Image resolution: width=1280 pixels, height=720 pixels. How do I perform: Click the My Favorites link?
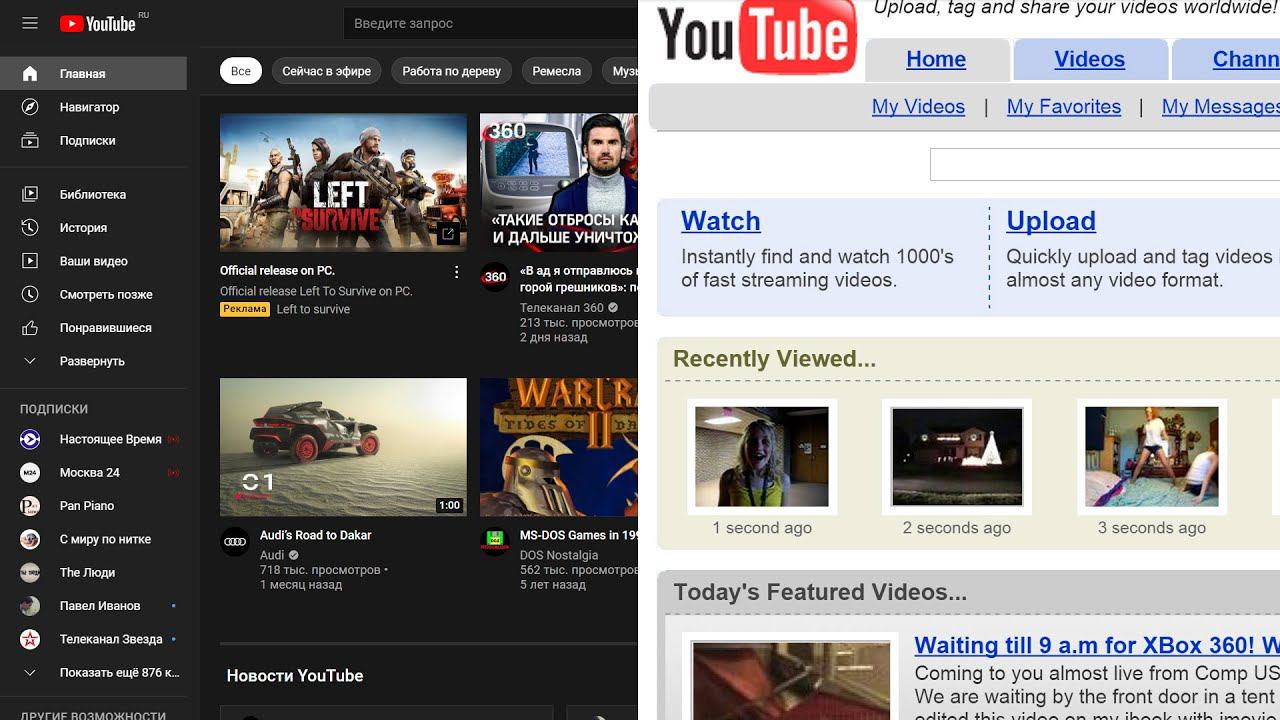(1064, 107)
